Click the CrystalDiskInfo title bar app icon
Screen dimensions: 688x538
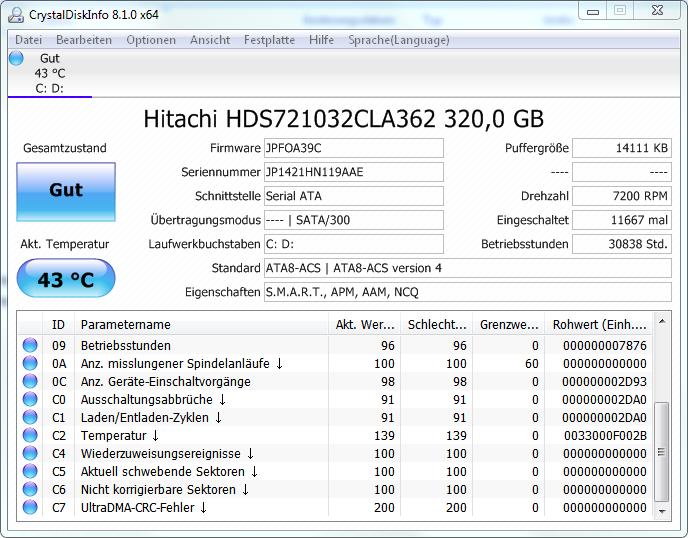[x=16, y=14]
